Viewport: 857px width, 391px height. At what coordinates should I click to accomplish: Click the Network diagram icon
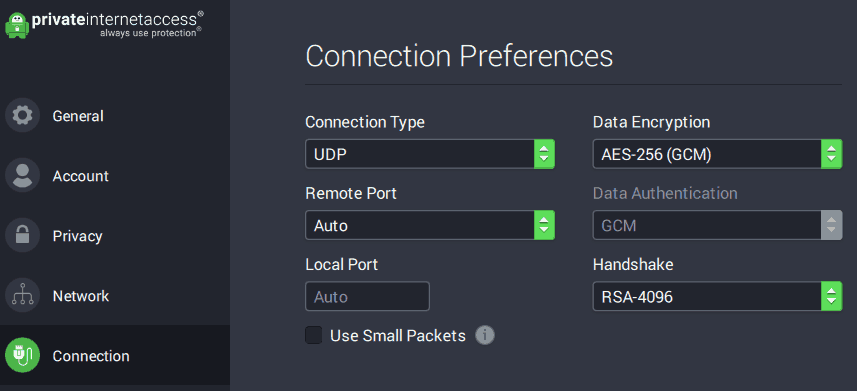pyautogui.click(x=22, y=296)
